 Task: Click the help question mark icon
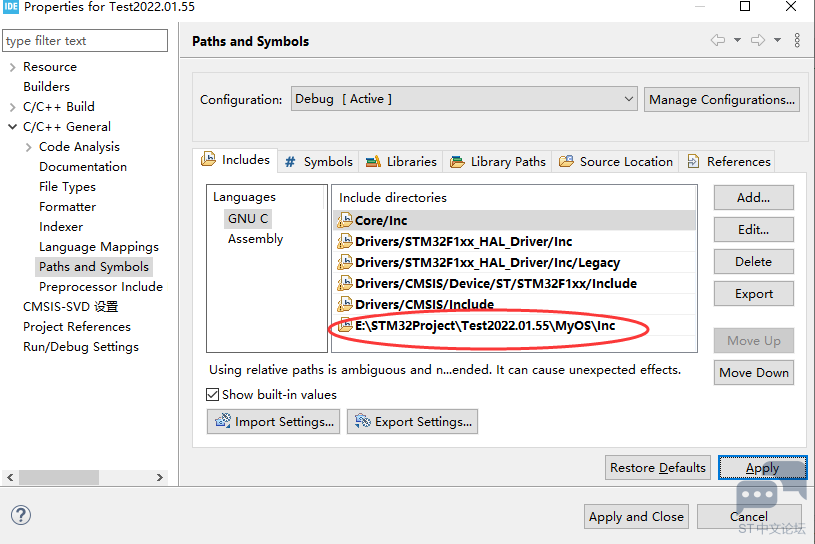[x=21, y=515]
